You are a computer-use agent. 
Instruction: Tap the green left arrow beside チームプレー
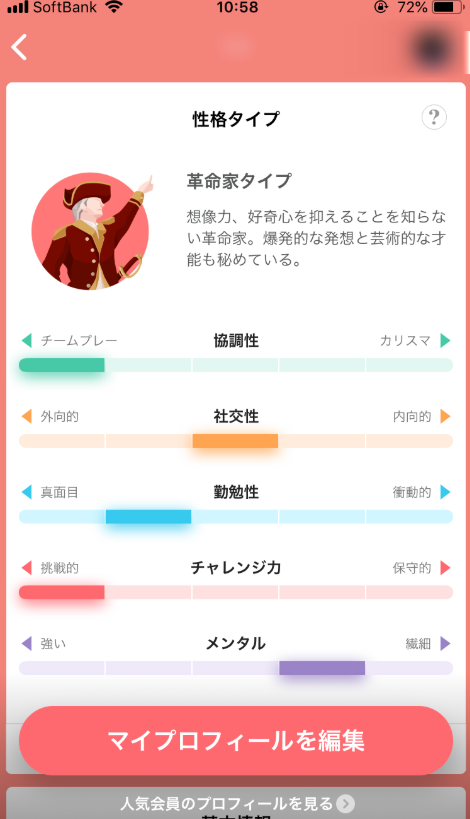tap(27, 341)
